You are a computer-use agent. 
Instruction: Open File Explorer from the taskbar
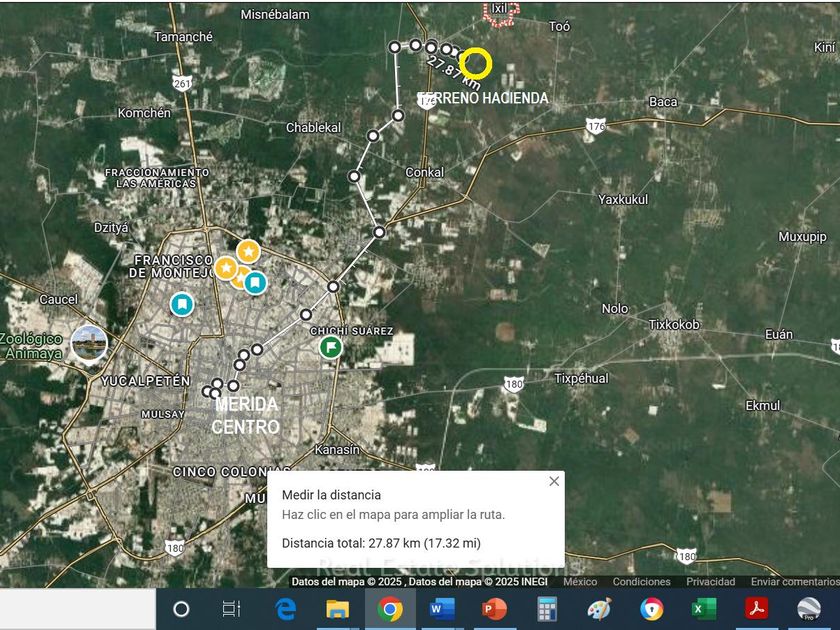pos(338,609)
